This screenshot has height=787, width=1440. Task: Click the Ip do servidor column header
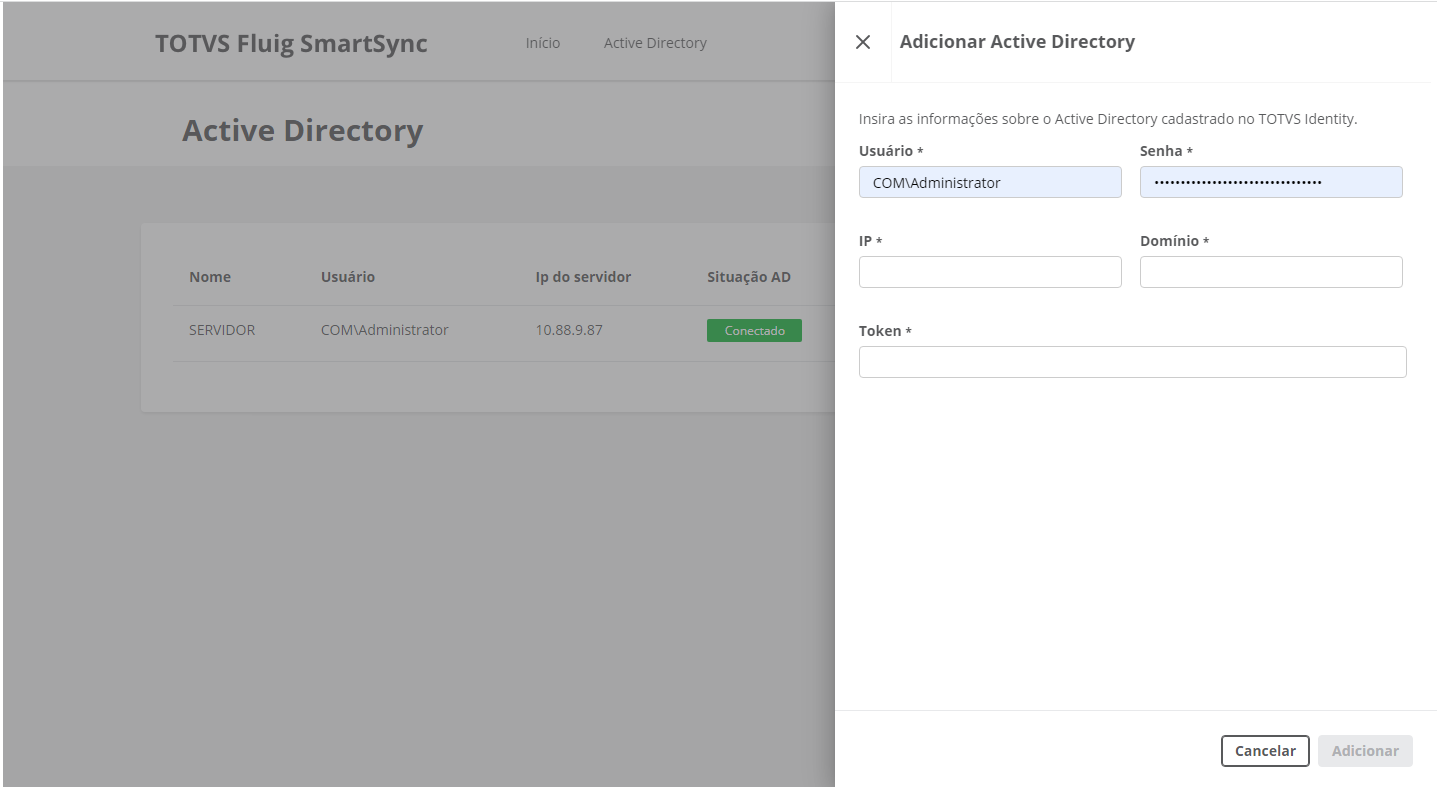tap(583, 277)
